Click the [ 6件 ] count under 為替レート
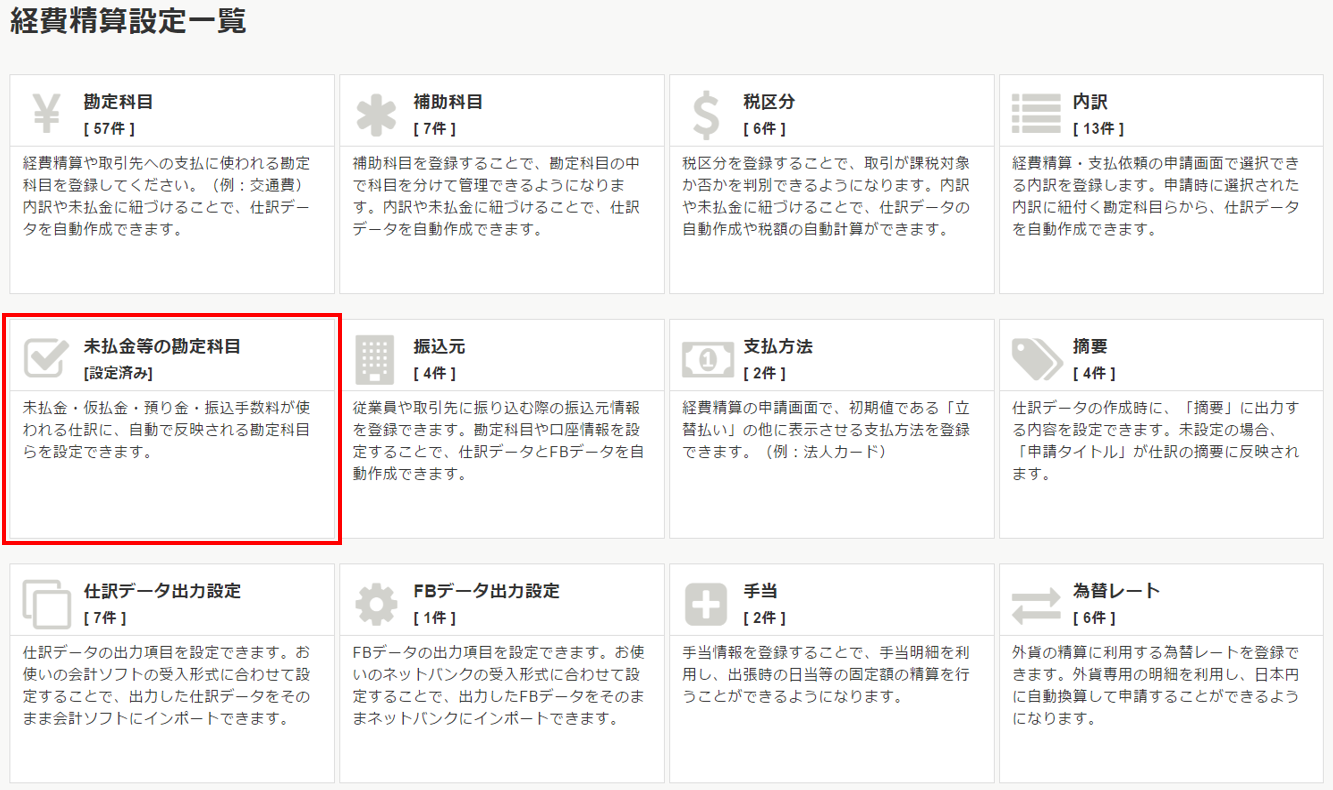1333x790 pixels. click(x=1094, y=618)
